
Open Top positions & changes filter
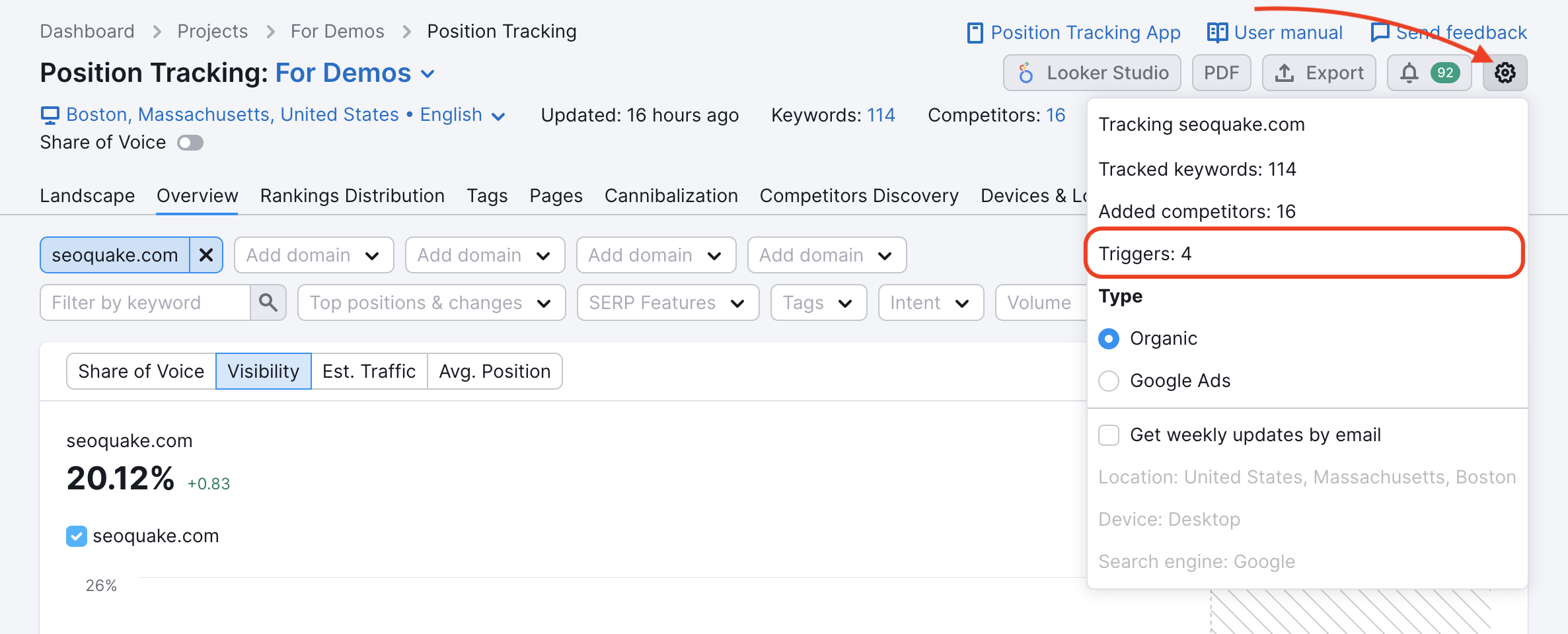pos(431,302)
